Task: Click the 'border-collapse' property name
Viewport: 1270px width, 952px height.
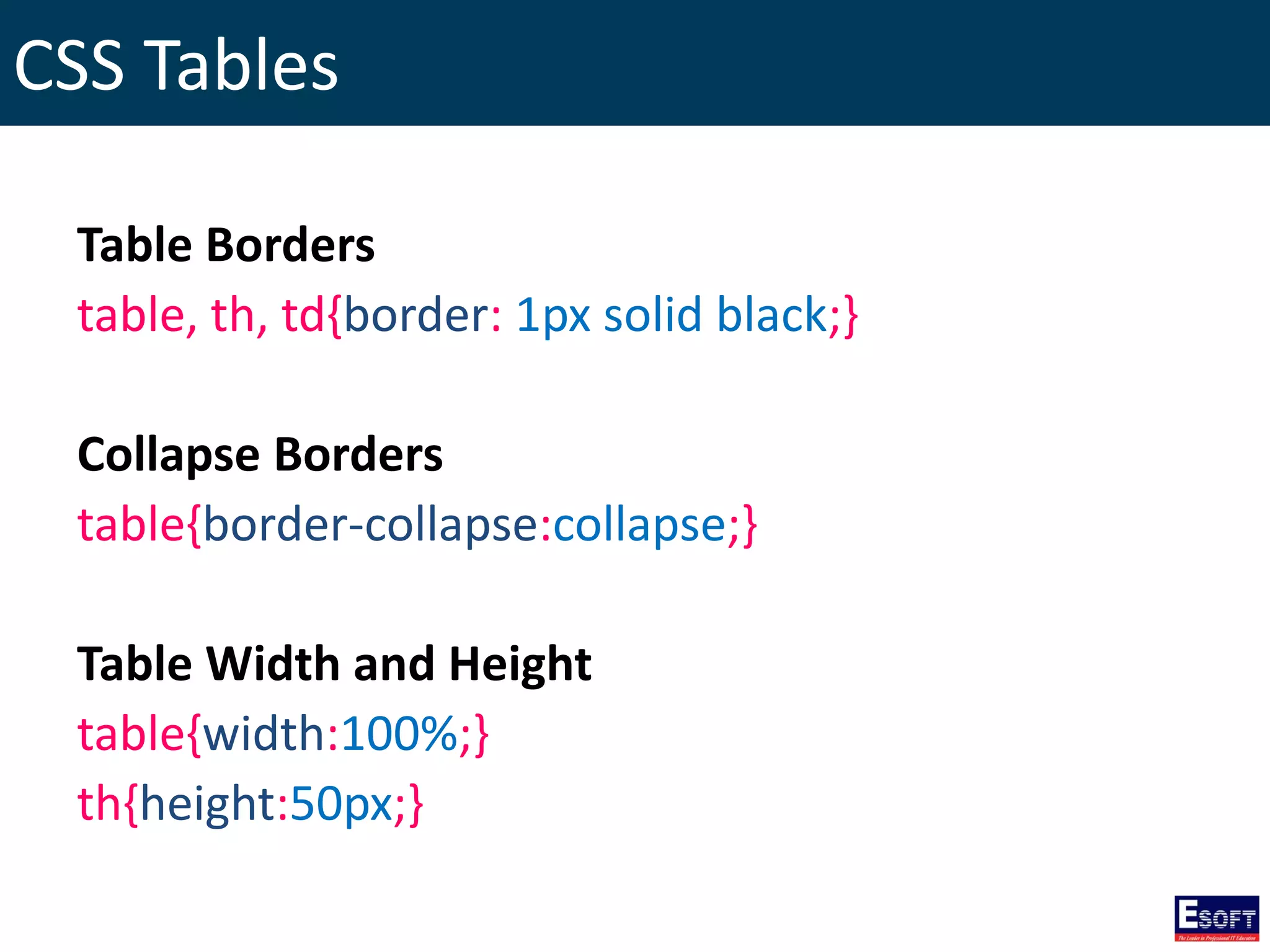Action: (370, 526)
